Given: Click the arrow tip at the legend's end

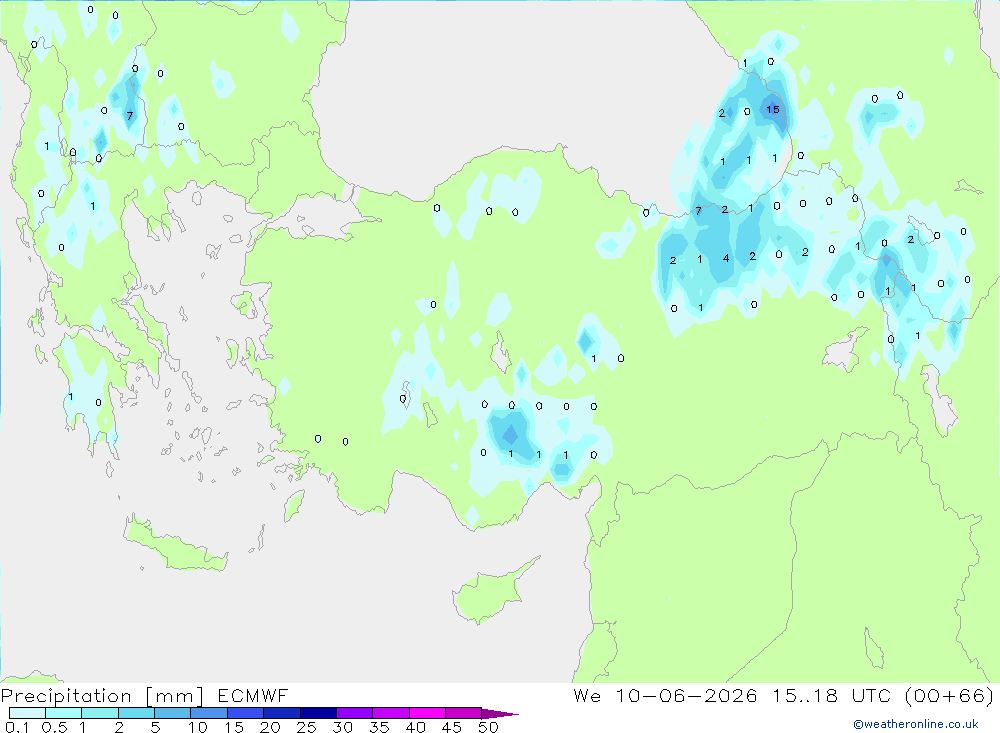Looking at the screenshot, I should click(501, 714).
